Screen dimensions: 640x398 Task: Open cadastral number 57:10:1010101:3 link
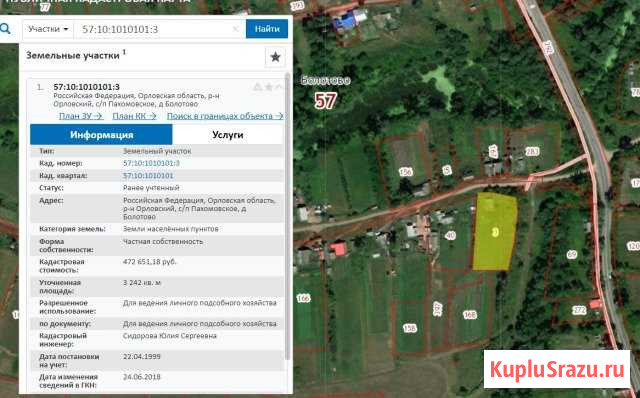pyautogui.click(x=151, y=163)
